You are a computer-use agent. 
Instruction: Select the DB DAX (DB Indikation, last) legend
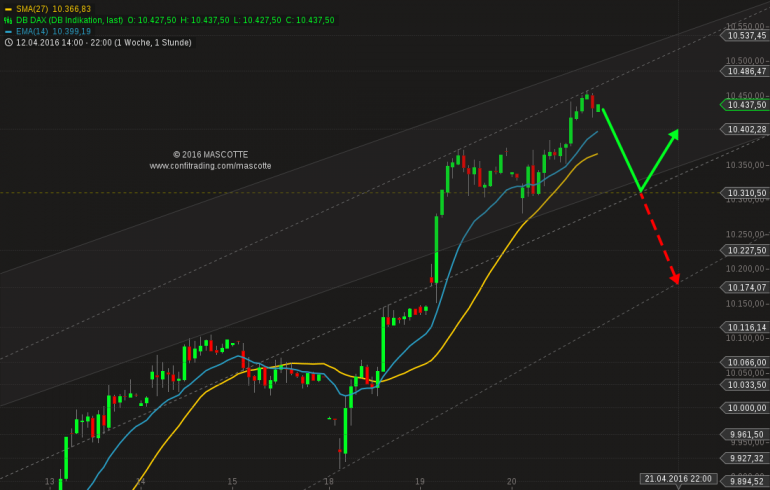(x=69, y=20)
